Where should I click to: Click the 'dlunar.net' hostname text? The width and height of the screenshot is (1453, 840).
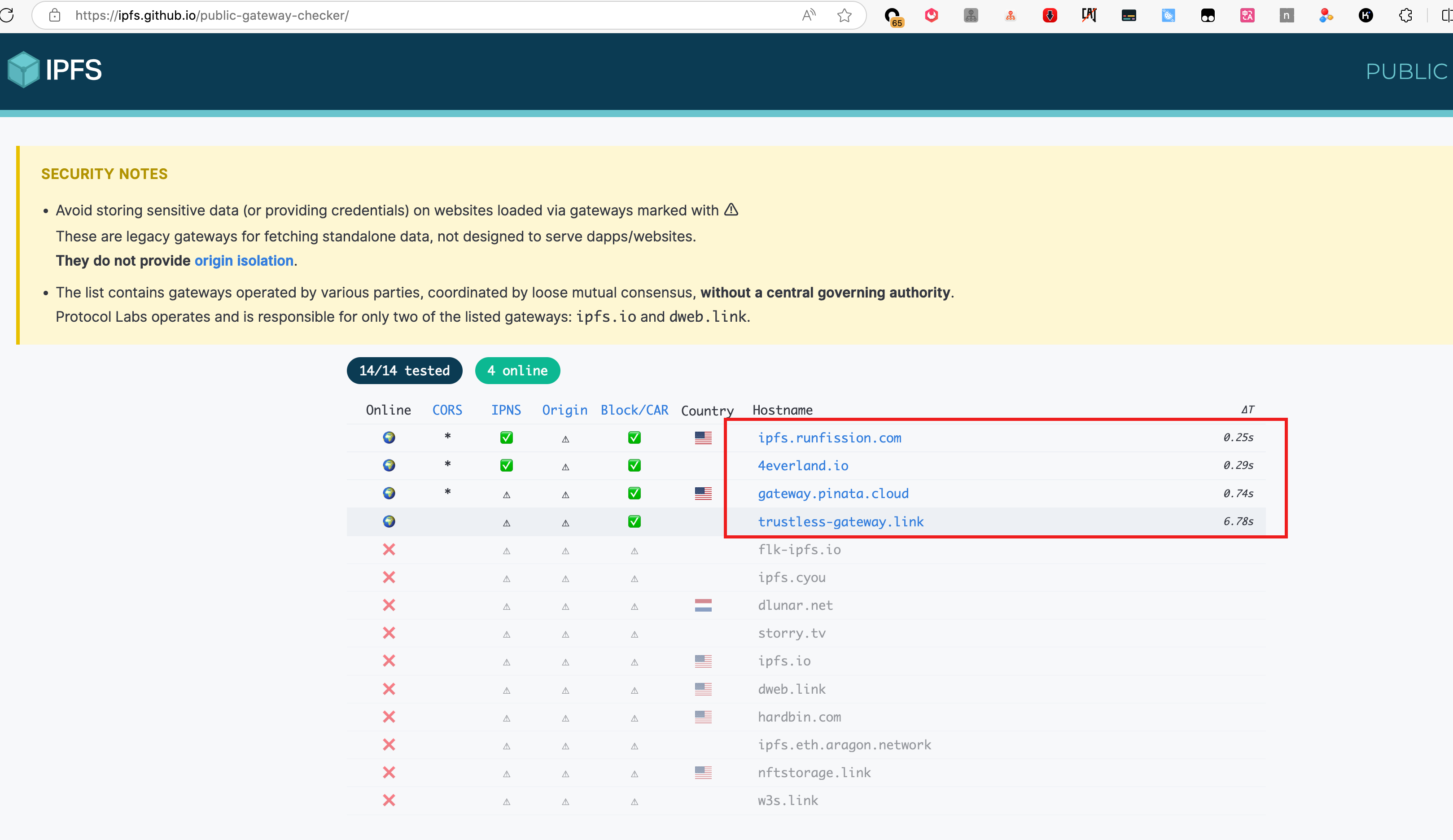795,605
